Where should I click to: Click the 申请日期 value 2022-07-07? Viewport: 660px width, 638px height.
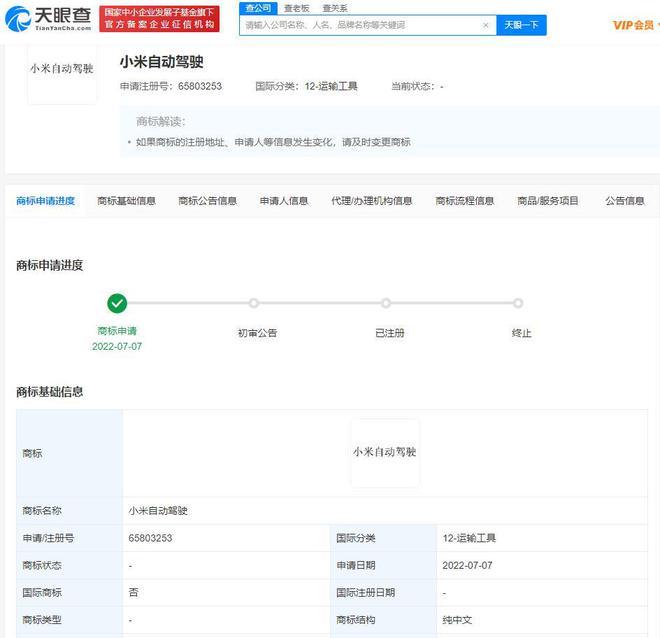467,565
